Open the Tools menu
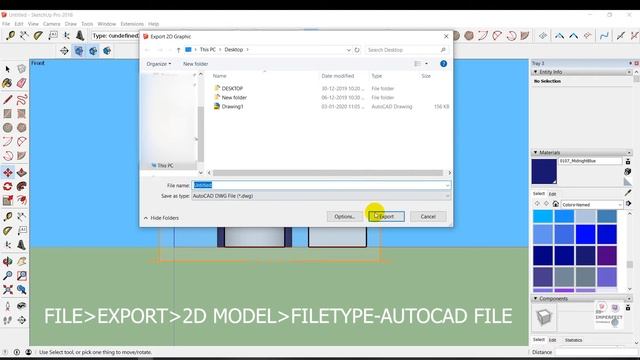The image size is (640, 360). (x=87, y=24)
